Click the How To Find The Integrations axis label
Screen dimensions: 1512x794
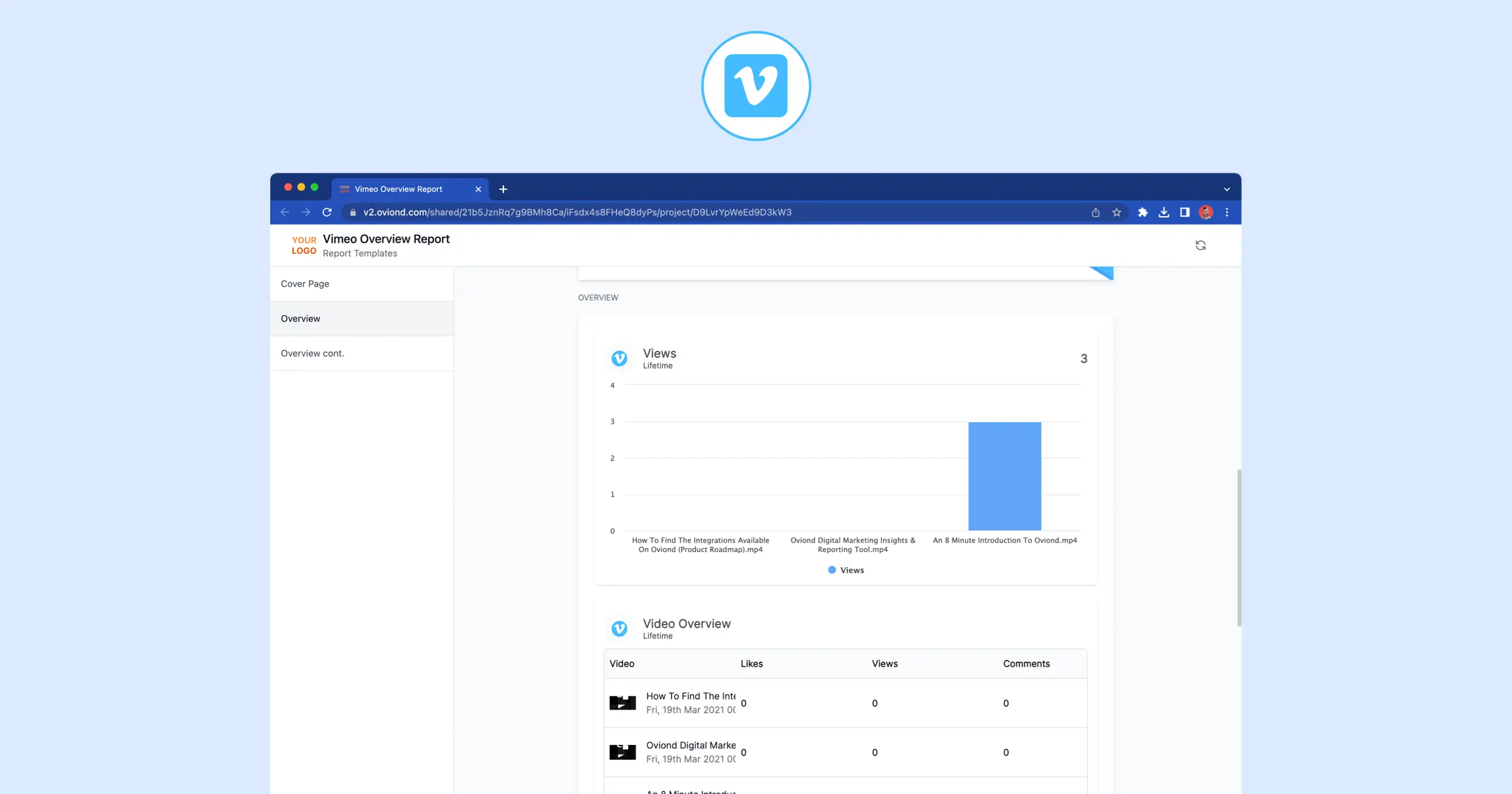pos(701,545)
